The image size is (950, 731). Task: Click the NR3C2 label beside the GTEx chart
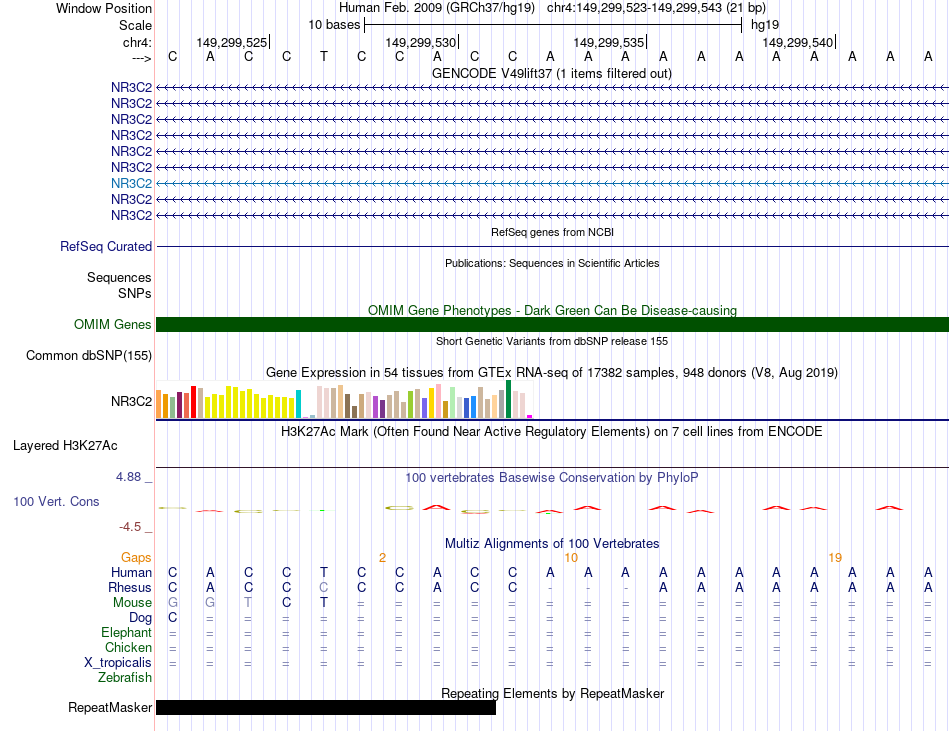tap(131, 402)
